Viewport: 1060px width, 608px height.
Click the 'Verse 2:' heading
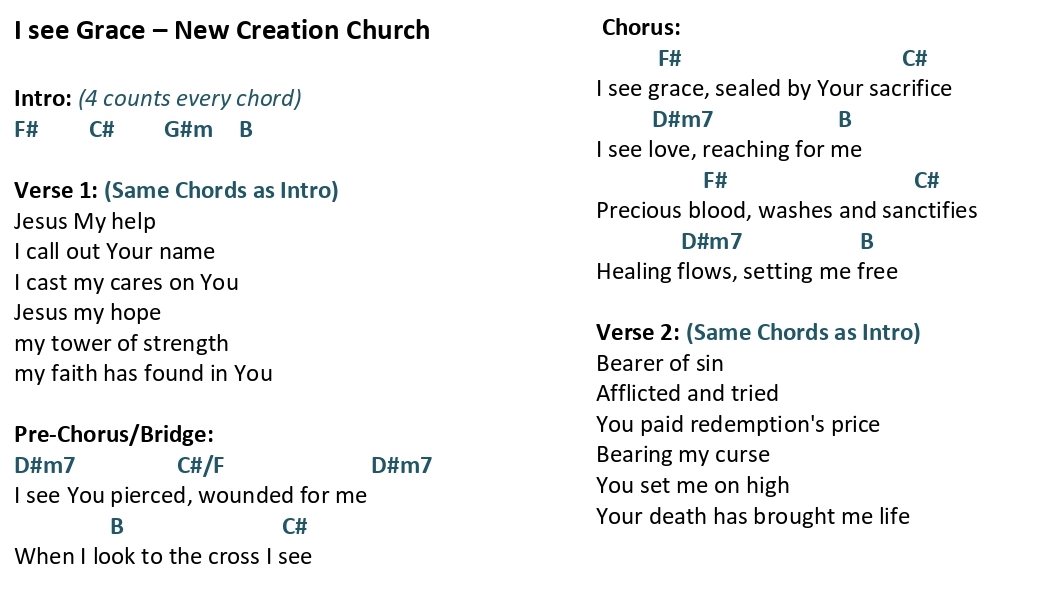[x=637, y=333]
